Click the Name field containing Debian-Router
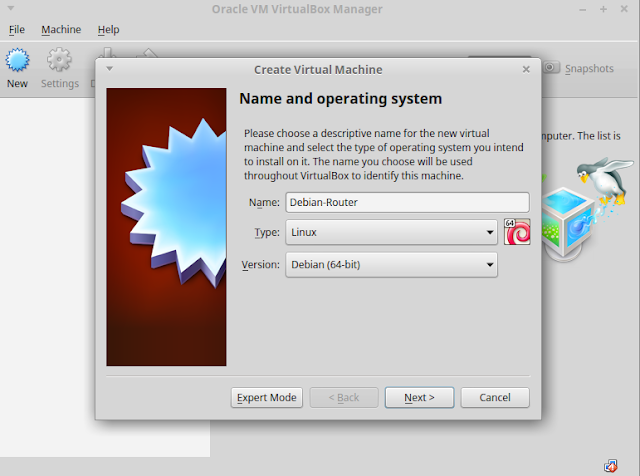The image size is (640, 476). 407,202
